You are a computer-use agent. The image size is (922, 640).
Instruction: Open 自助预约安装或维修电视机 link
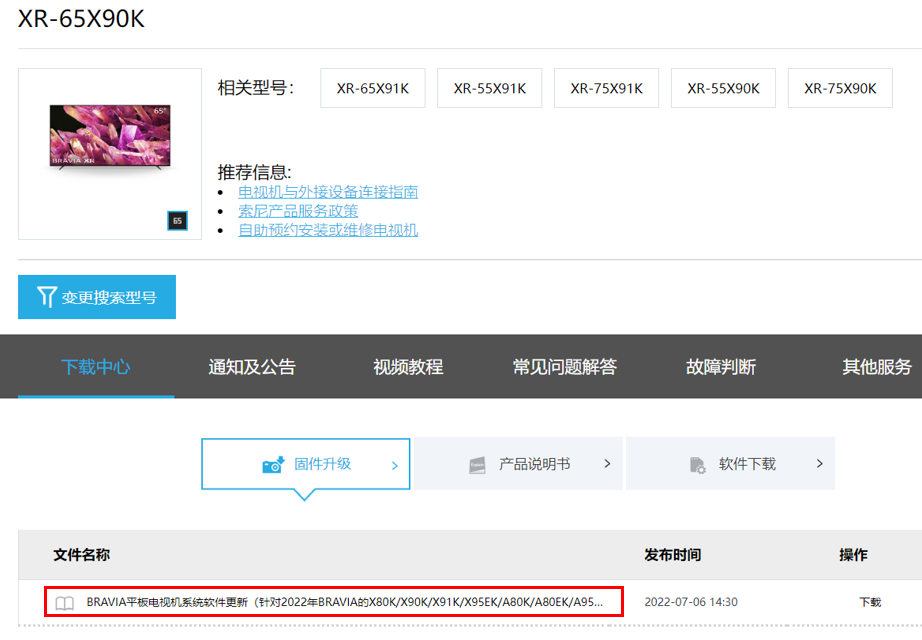(x=328, y=229)
